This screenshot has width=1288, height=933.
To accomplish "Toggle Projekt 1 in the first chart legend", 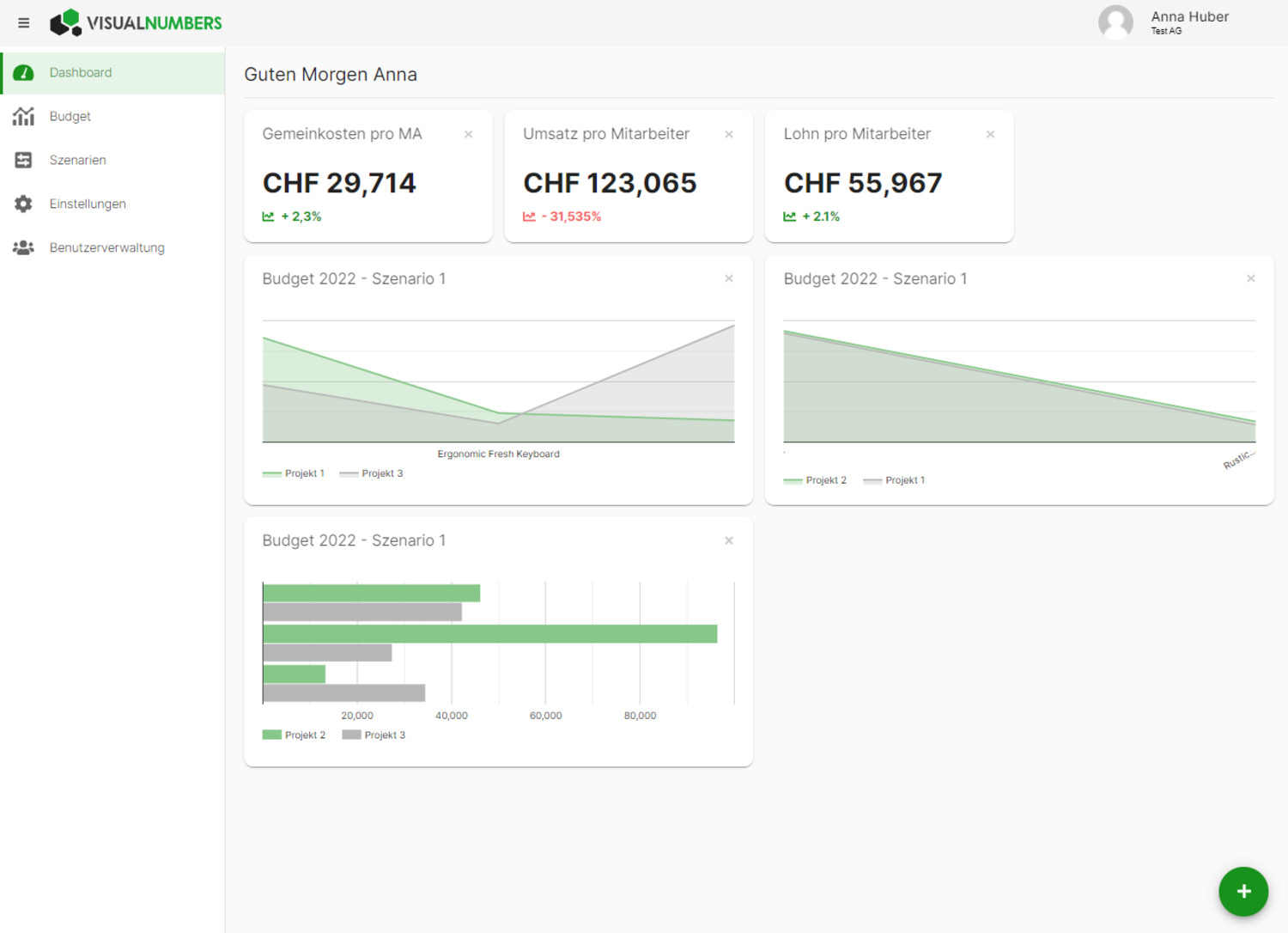I will [305, 473].
